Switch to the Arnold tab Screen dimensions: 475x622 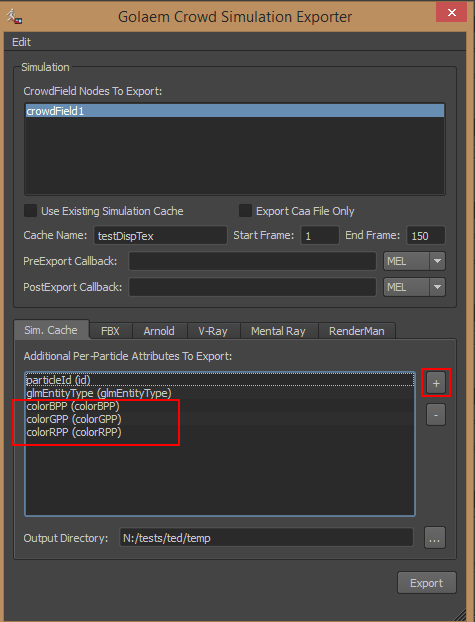[159, 331]
